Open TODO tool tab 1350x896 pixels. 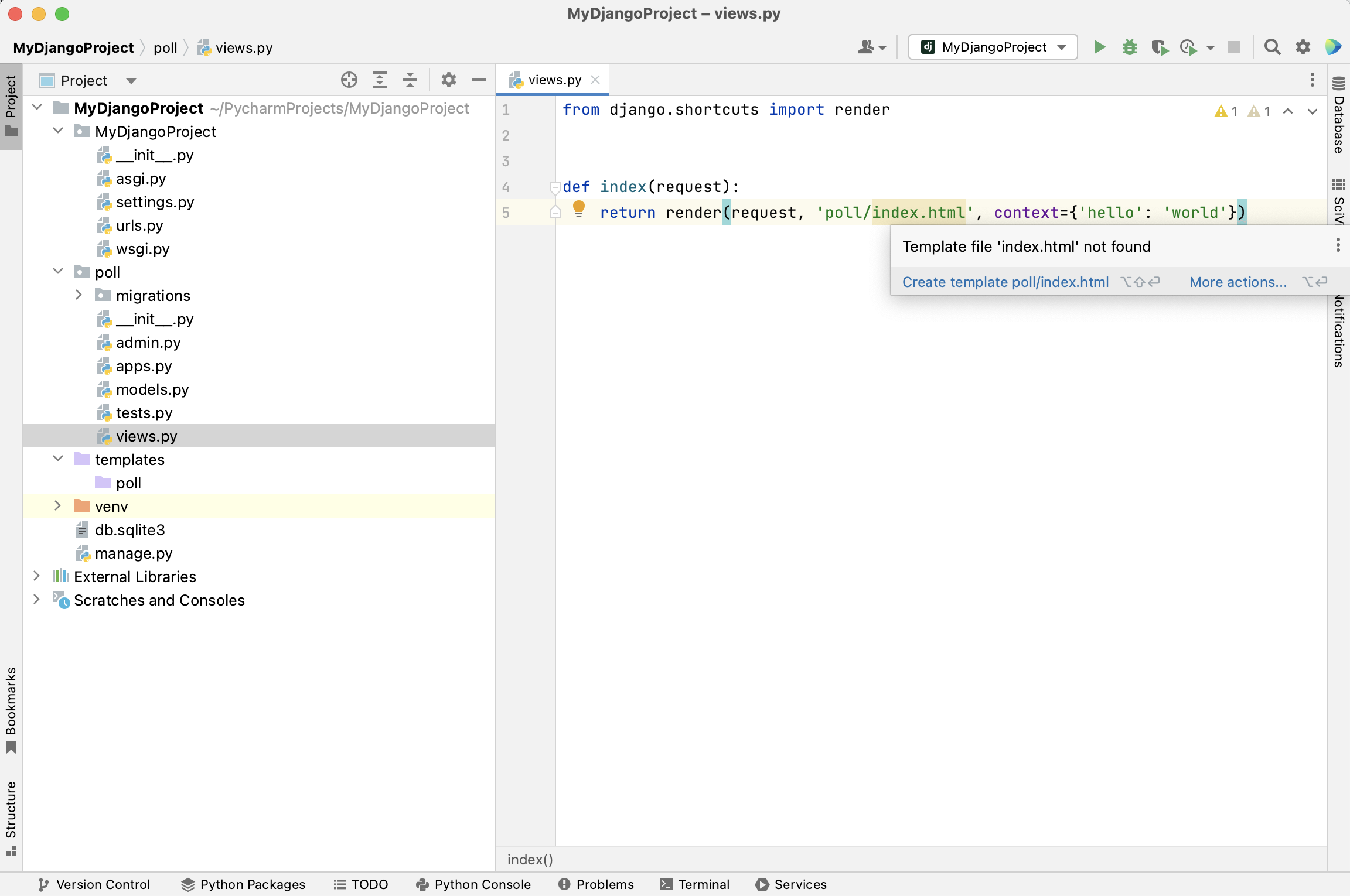click(360, 884)
